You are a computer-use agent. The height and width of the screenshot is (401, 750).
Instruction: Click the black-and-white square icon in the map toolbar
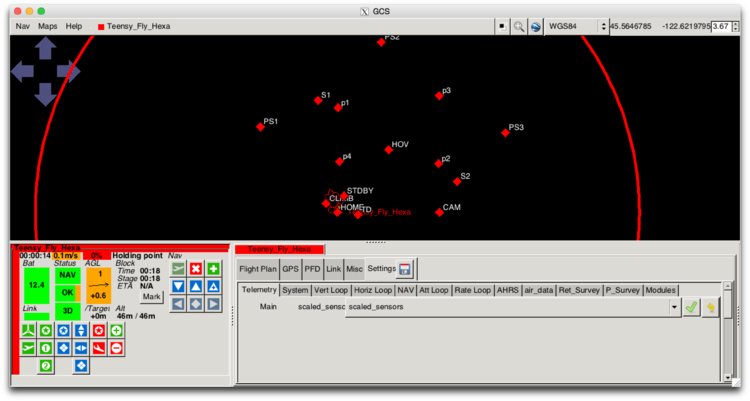(x=502, y=26)
